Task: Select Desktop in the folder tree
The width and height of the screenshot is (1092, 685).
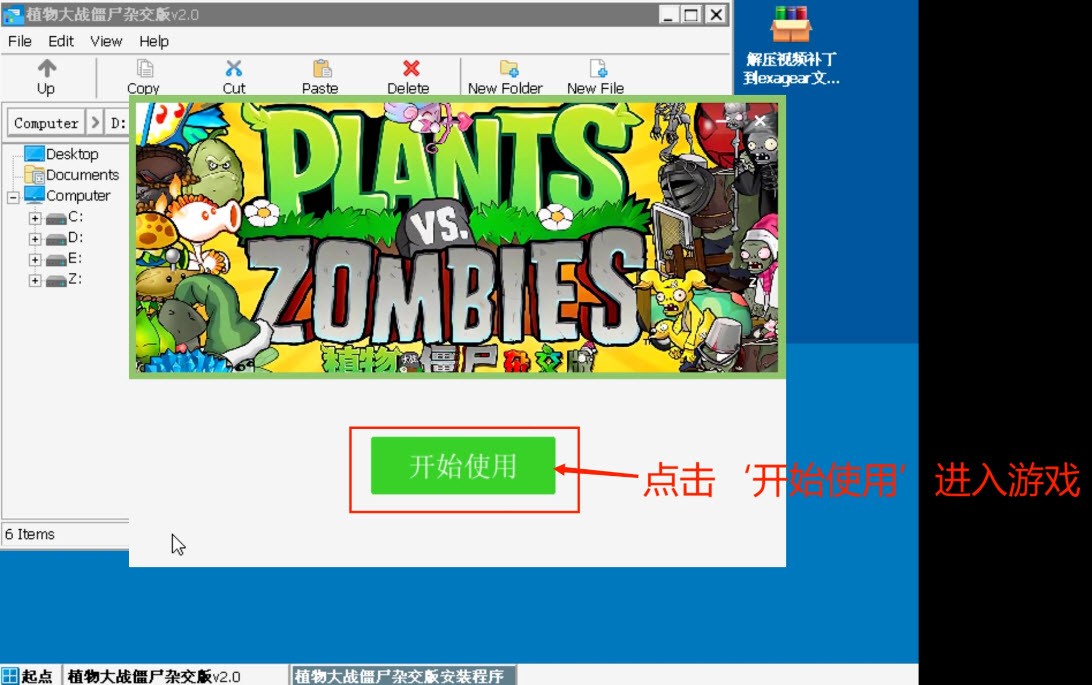Action: tap(72, 154)
